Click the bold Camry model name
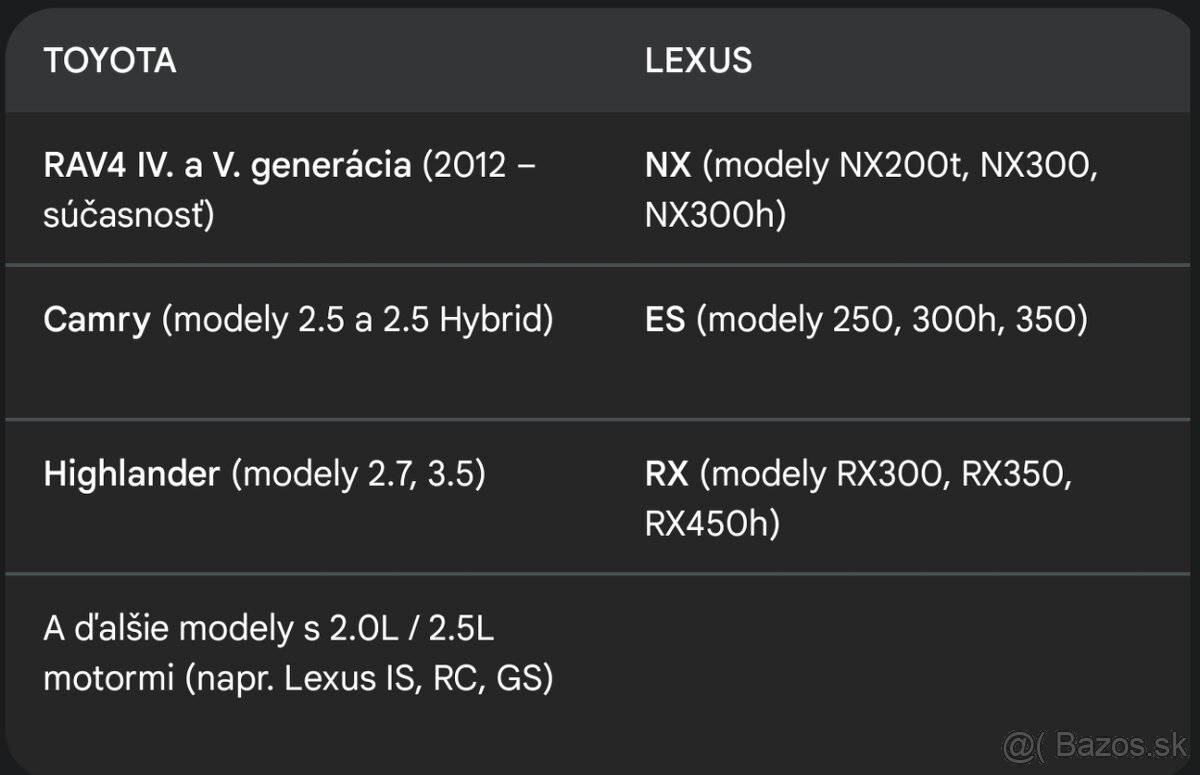1200x775 pixels. click(96, 320)
